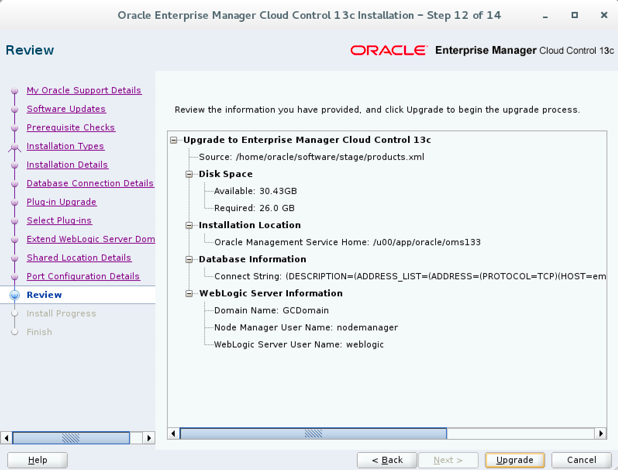Click steps panel scrollbar left arrow
The image size is (618, 470).
[6, 438]
